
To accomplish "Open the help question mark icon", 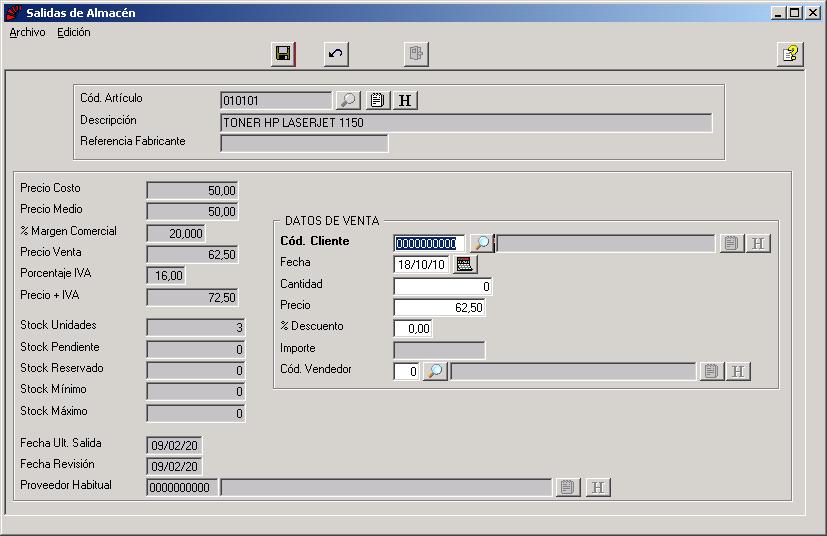I will click(x=790, y=54).
